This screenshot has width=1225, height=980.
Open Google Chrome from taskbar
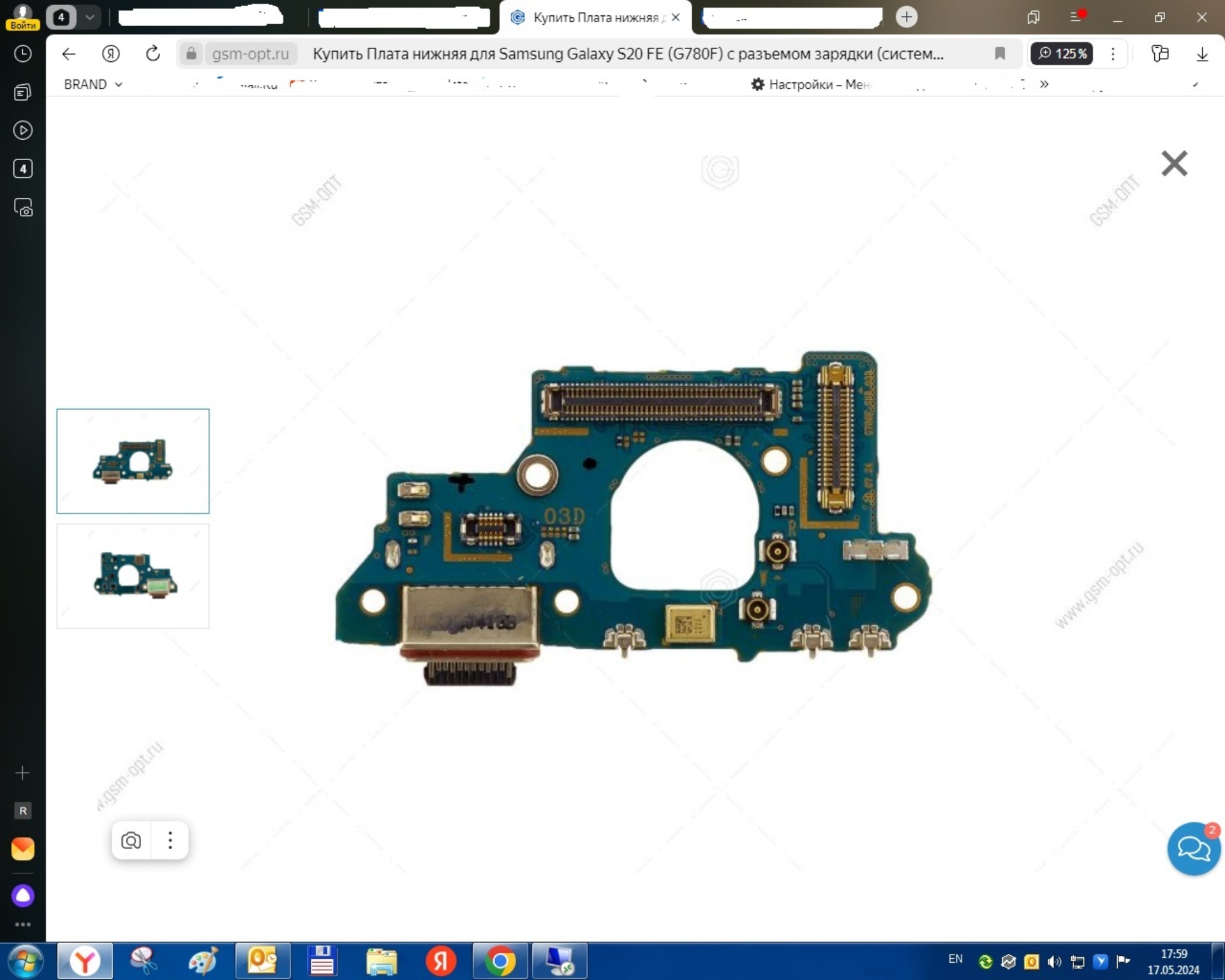[500, 961]
